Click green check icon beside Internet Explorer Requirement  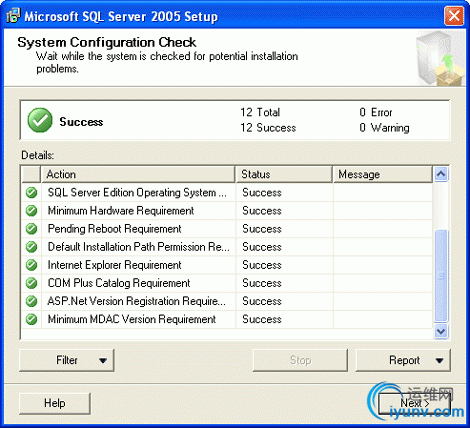point(31,265)
